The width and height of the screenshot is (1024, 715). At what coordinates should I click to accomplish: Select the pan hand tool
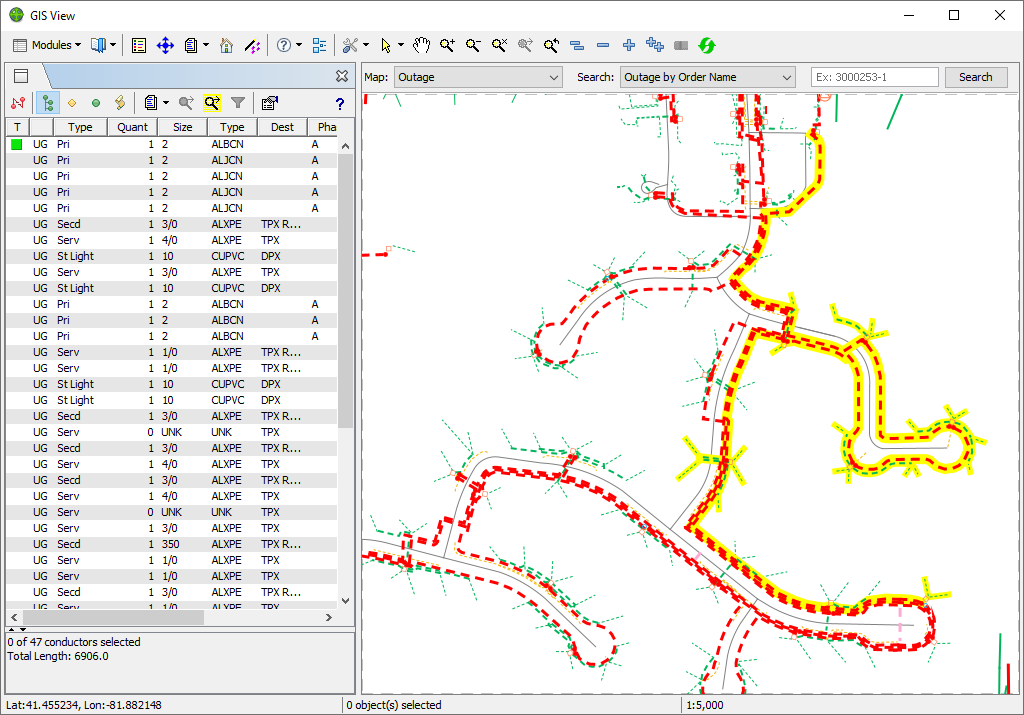(421, 45)
